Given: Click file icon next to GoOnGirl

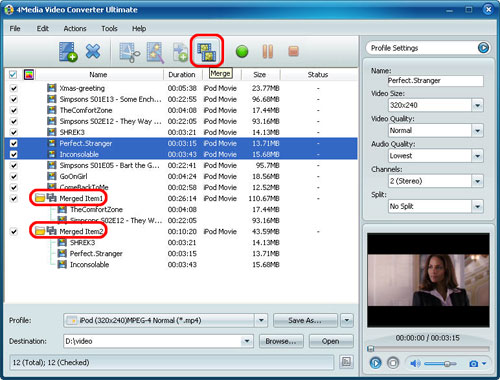Looking at the screenshot, I should tap(51, 176).
